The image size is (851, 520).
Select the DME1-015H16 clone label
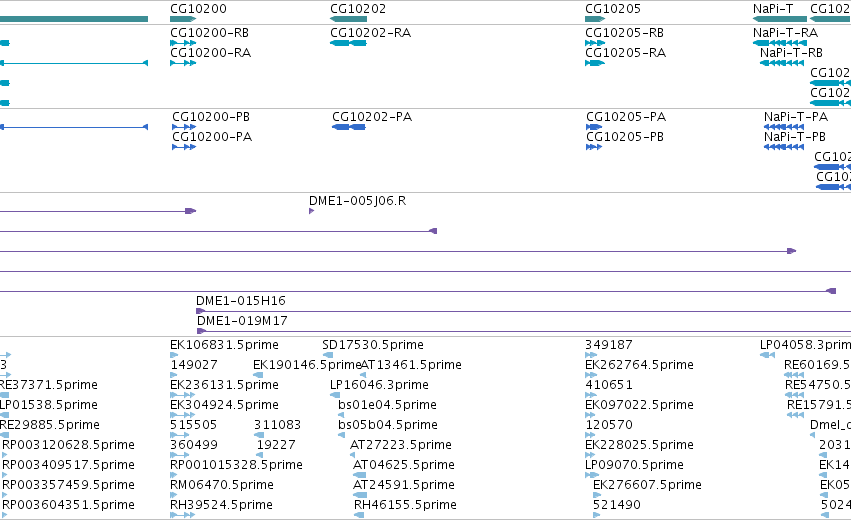point(240,301)
